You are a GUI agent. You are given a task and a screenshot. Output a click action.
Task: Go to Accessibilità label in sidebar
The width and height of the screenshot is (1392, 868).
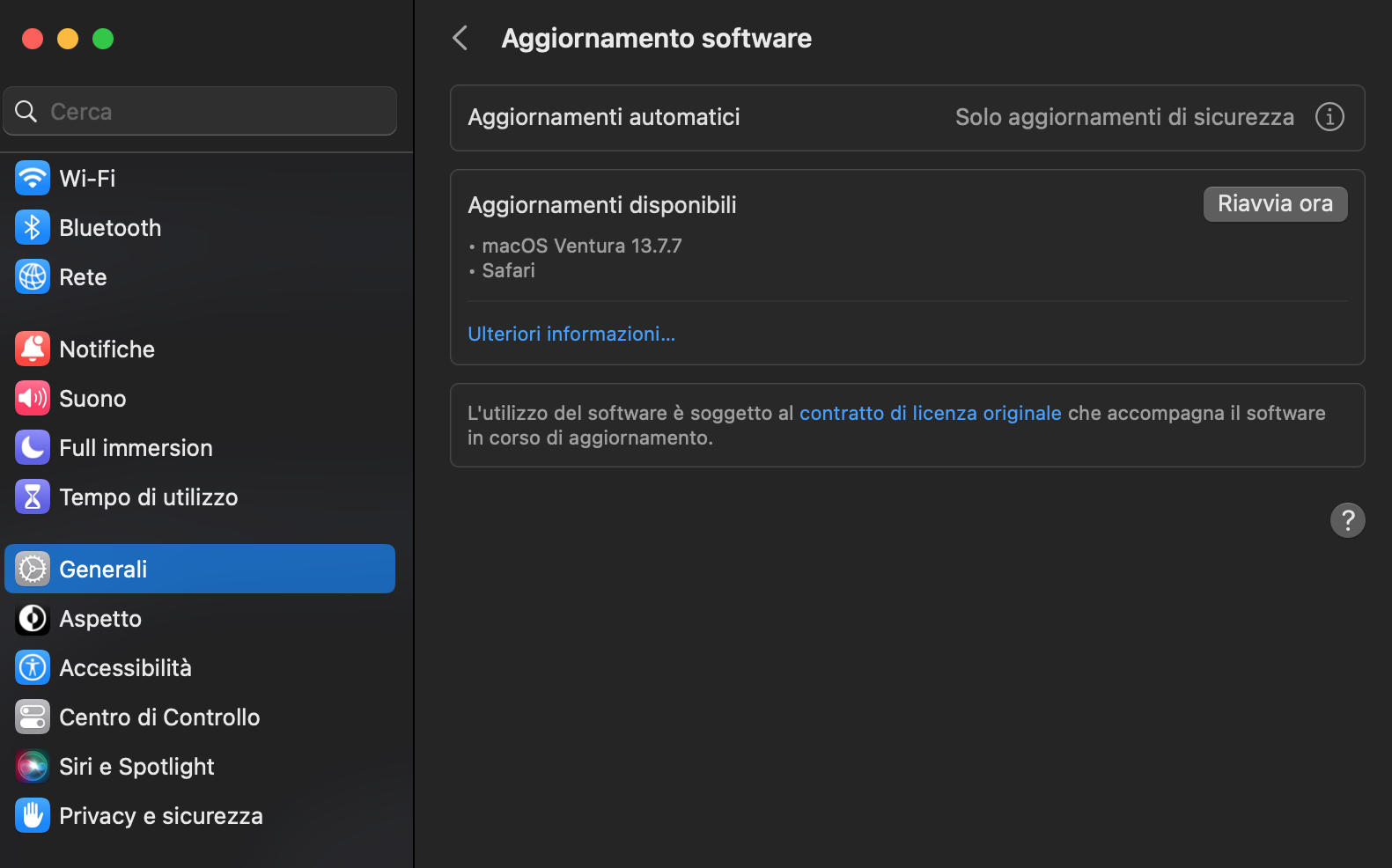[x=125, y=667]
